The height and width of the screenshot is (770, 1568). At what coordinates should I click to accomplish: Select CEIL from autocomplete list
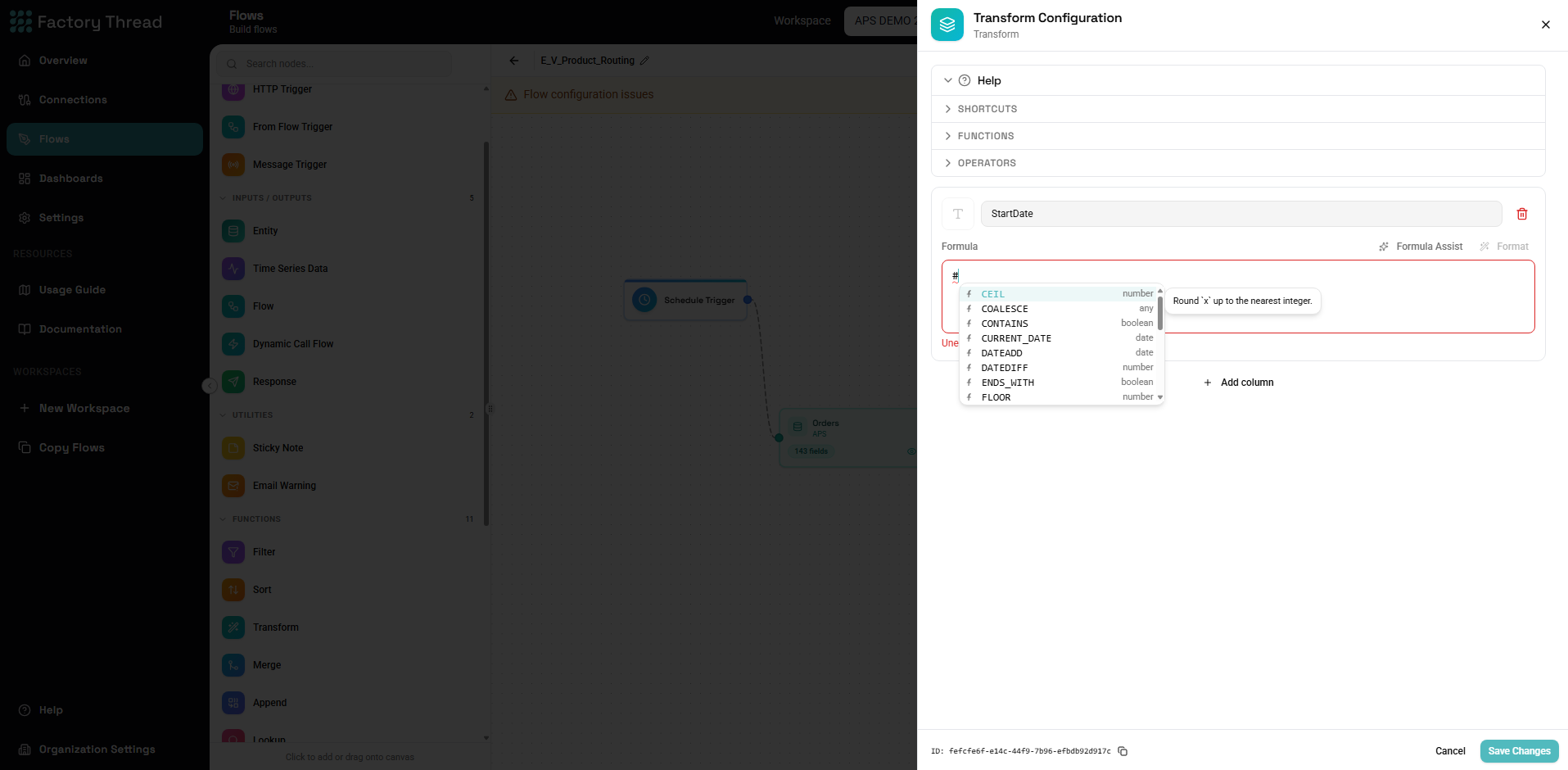pos(1059,294)
